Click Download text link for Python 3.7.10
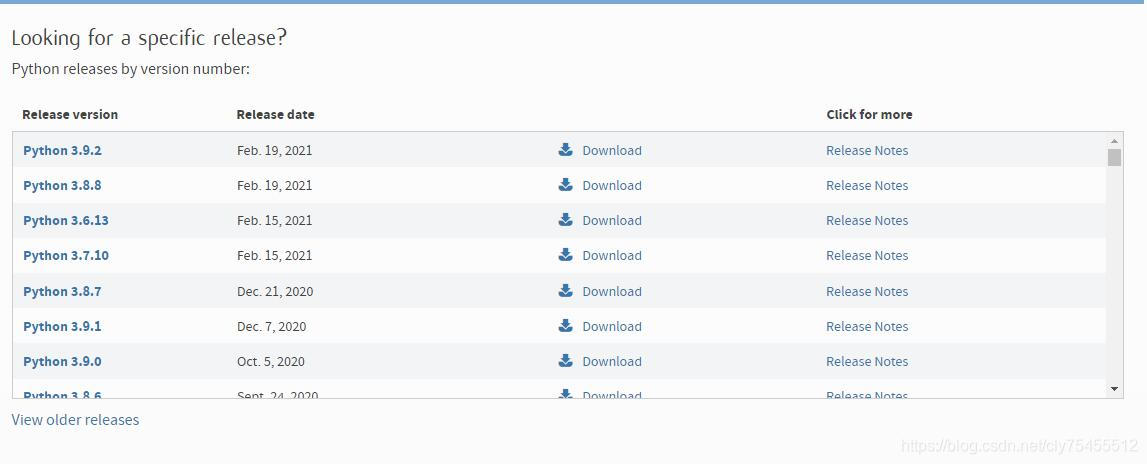Screen dimensions: 1147x464 [612, 256]
